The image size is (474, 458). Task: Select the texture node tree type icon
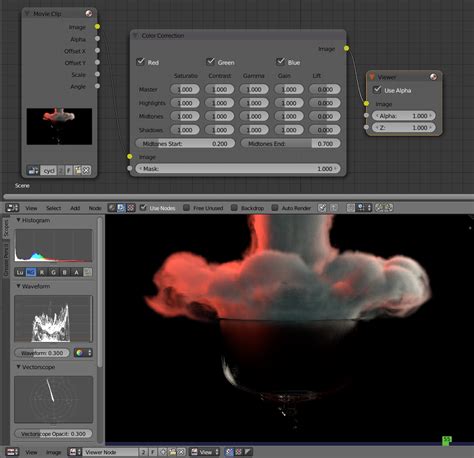pos(131,208)
